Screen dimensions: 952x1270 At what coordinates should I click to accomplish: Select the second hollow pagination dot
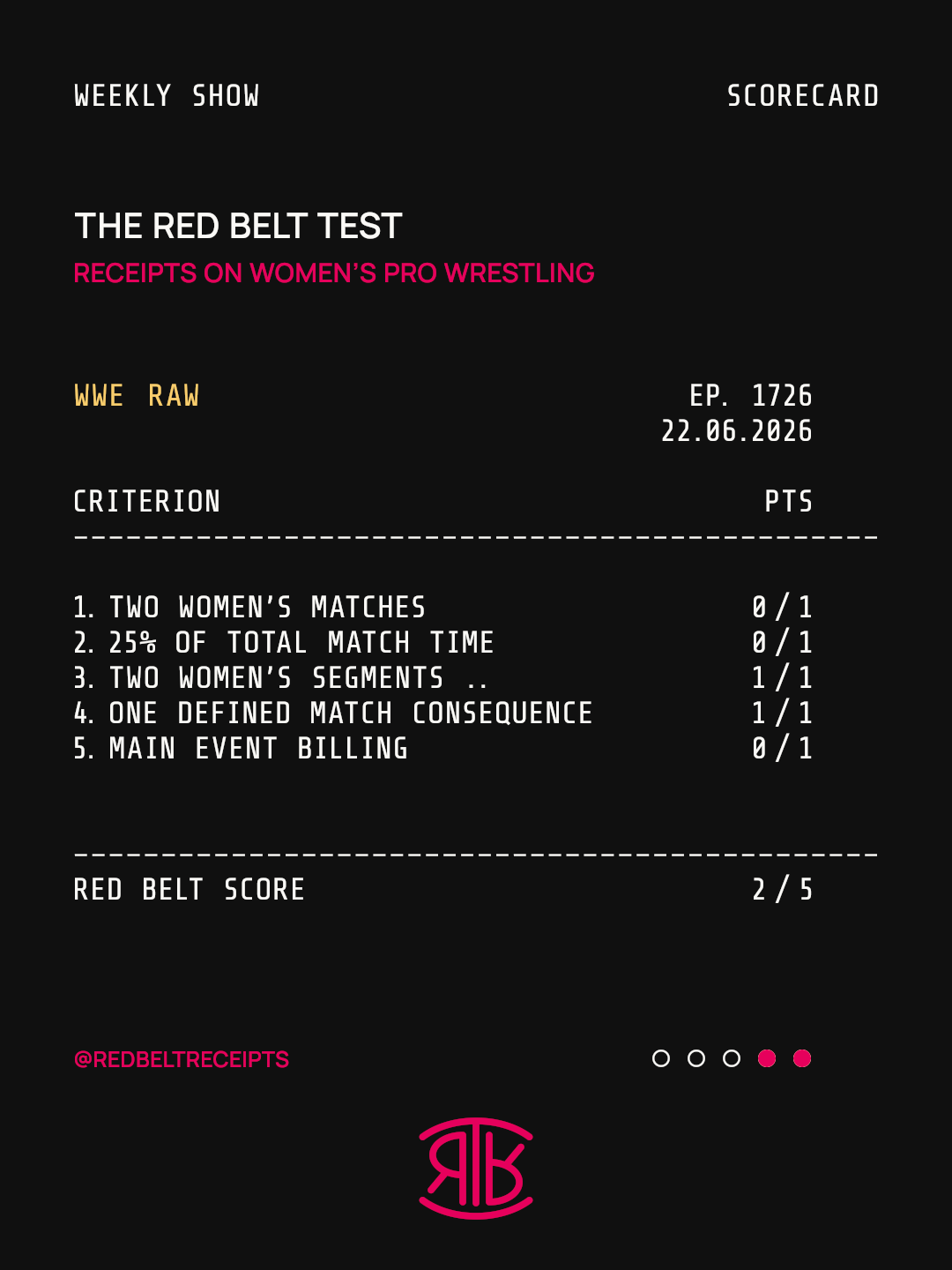point(696,1058)
